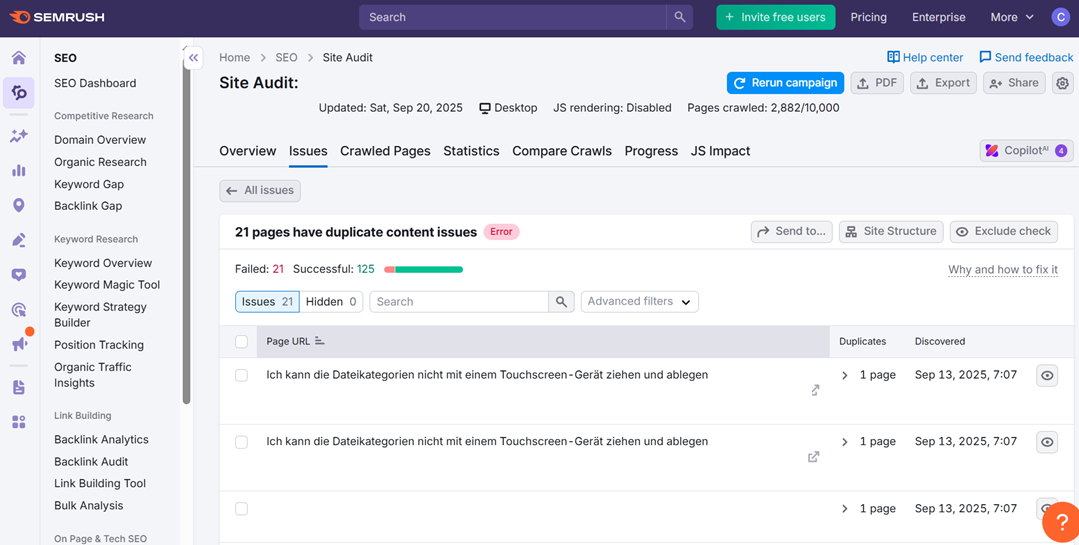Click the Semrush logo
Image resolution: width=1079 pixels, height=545 pixels.
tap(56, 17)
